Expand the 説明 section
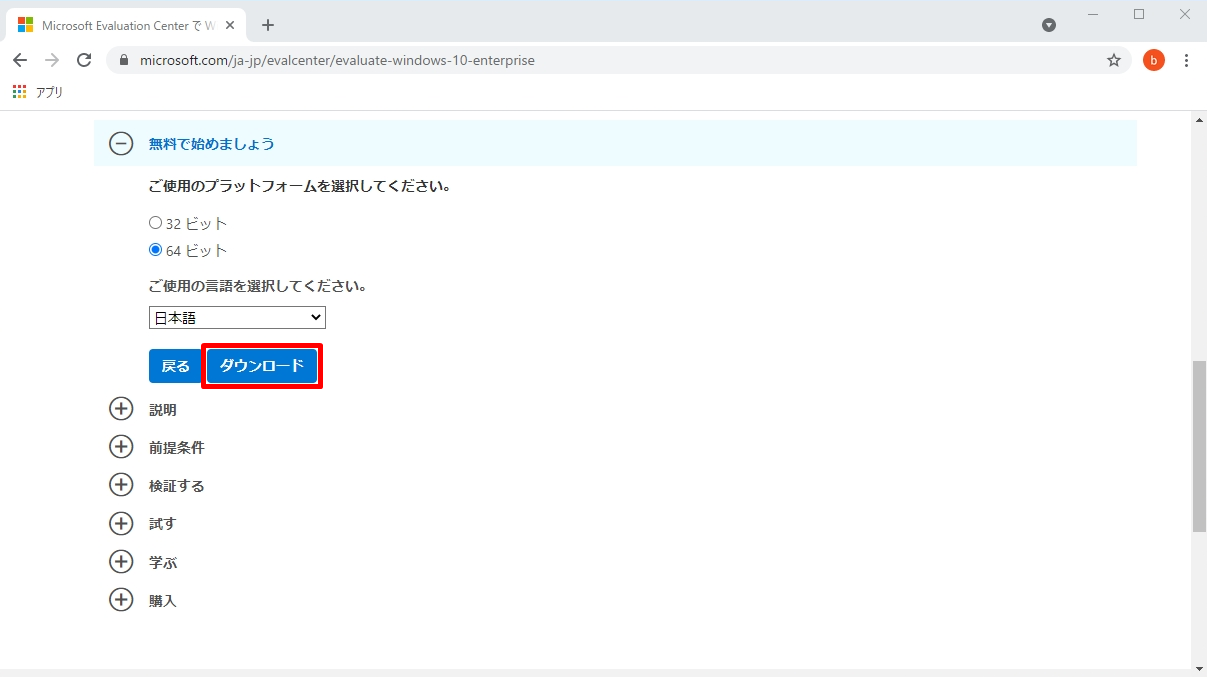 tap(121, 409)
